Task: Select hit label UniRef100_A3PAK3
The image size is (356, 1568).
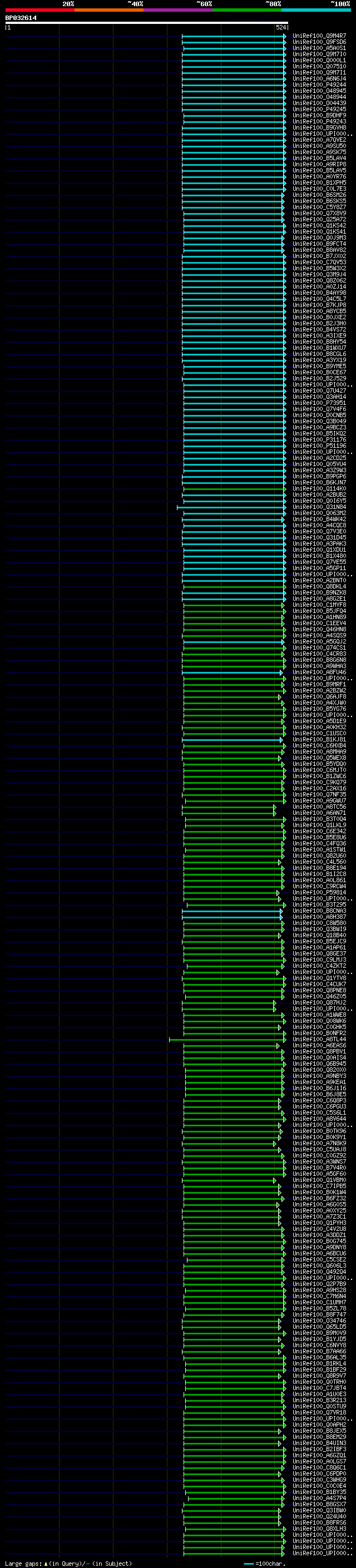Action: (x=319, y=543)
